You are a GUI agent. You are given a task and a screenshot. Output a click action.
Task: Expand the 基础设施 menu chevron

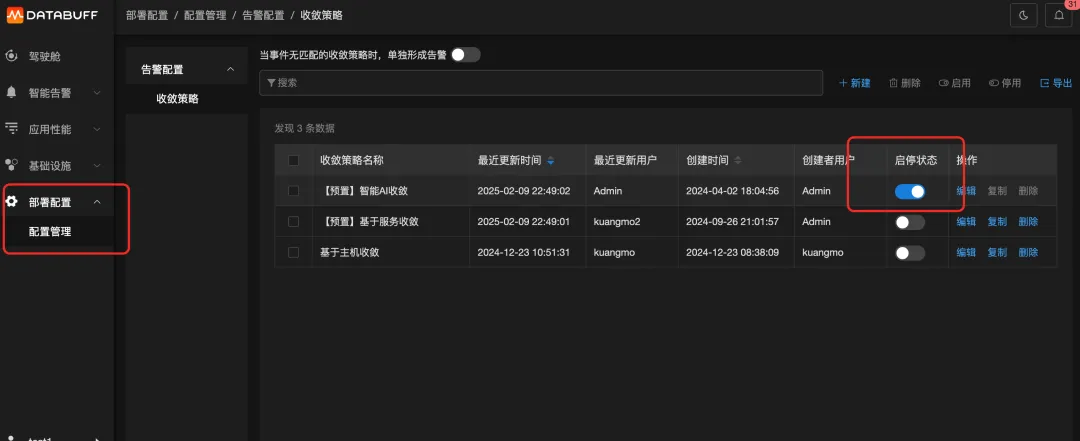97,165
